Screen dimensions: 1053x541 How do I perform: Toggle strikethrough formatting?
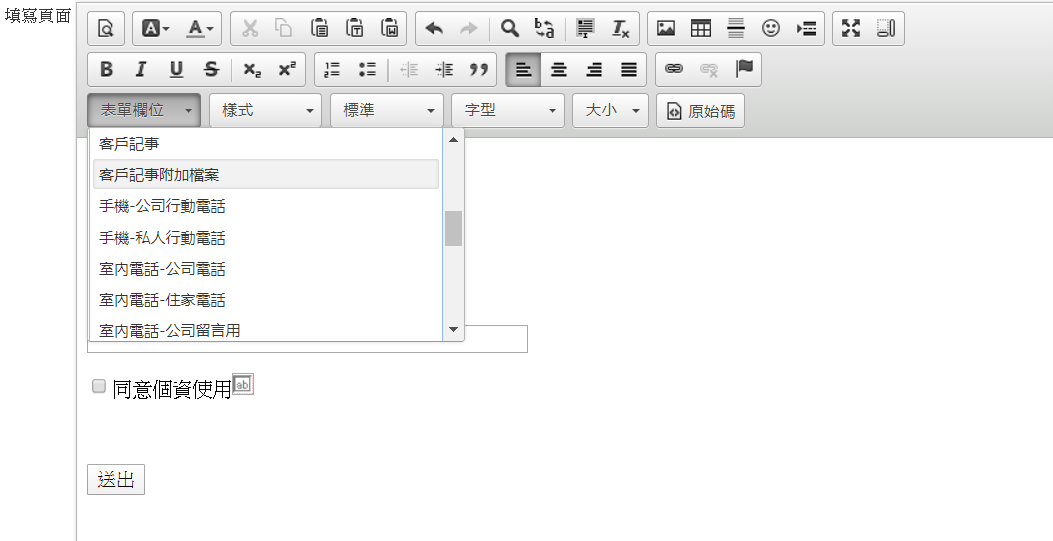pos(211,69)
